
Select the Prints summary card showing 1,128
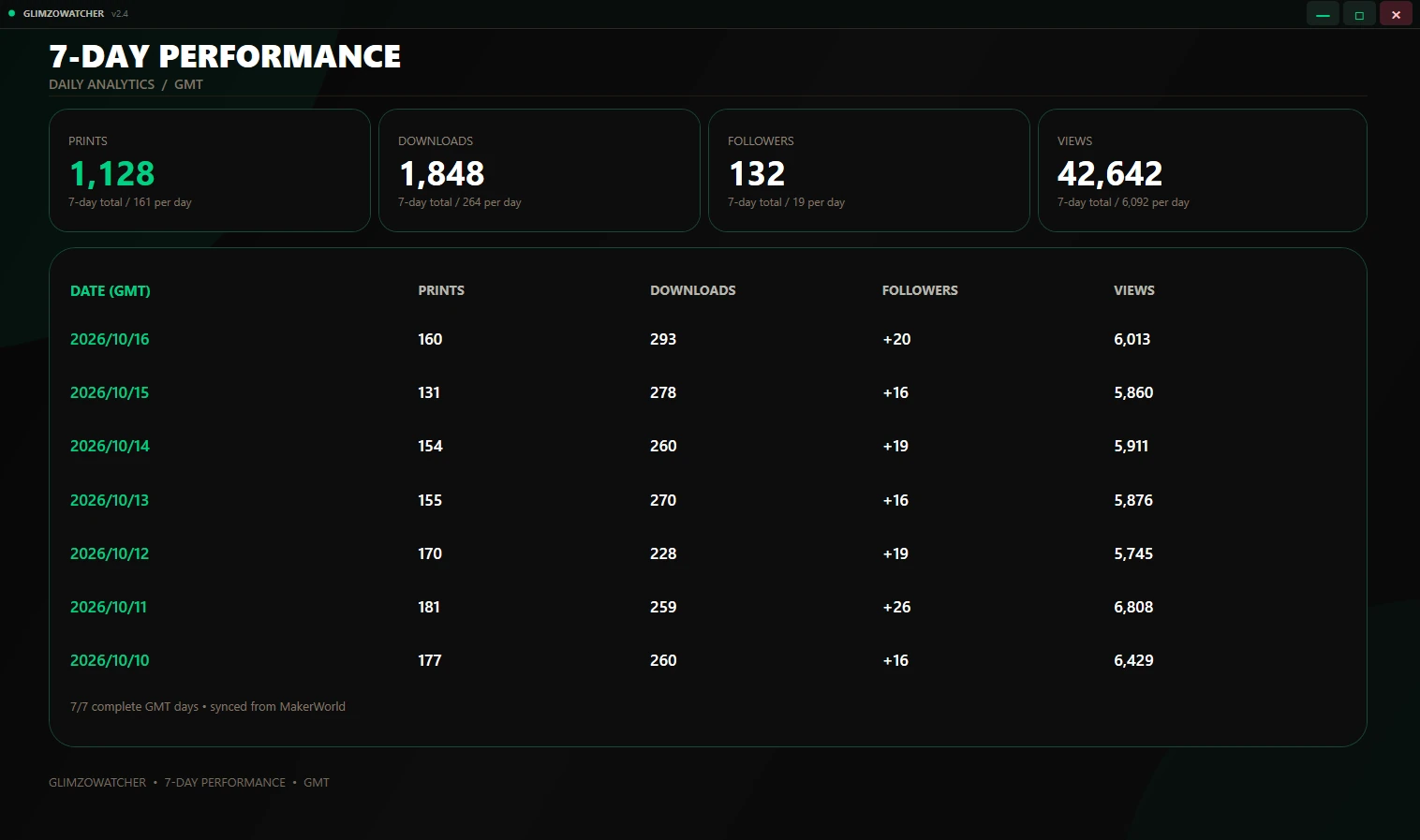click(210, 170)
